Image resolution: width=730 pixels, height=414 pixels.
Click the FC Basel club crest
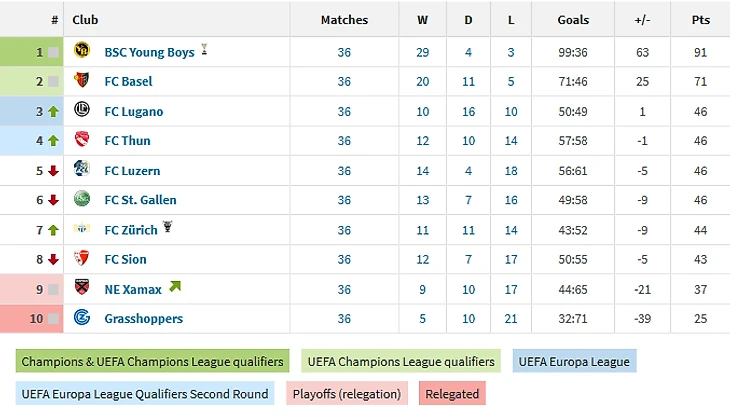83,82
